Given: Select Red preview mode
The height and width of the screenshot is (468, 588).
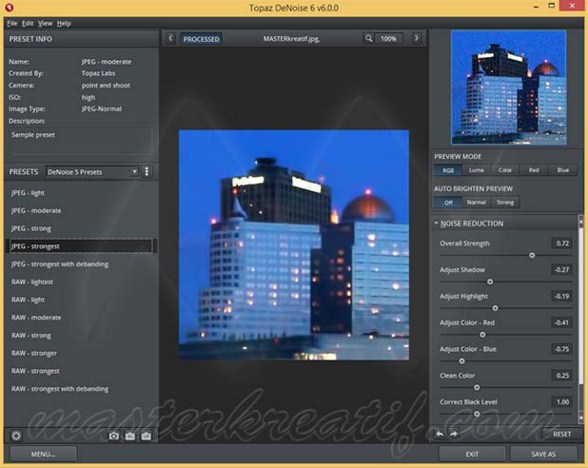Looking at the screenshot, I should click(534, 170).
